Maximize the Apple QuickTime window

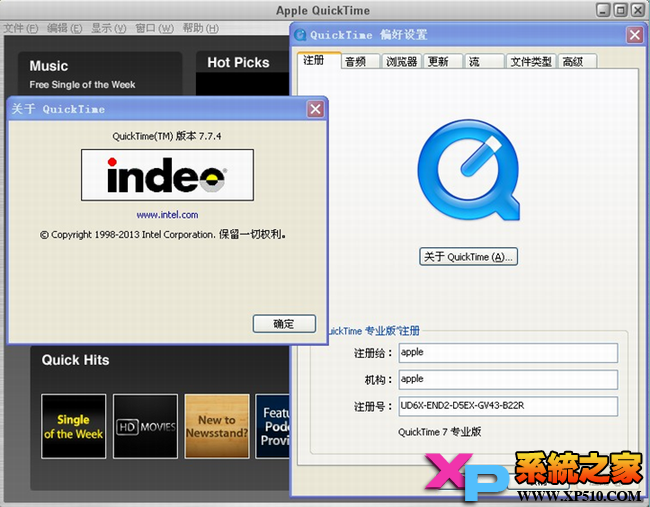tap(621, 10)
